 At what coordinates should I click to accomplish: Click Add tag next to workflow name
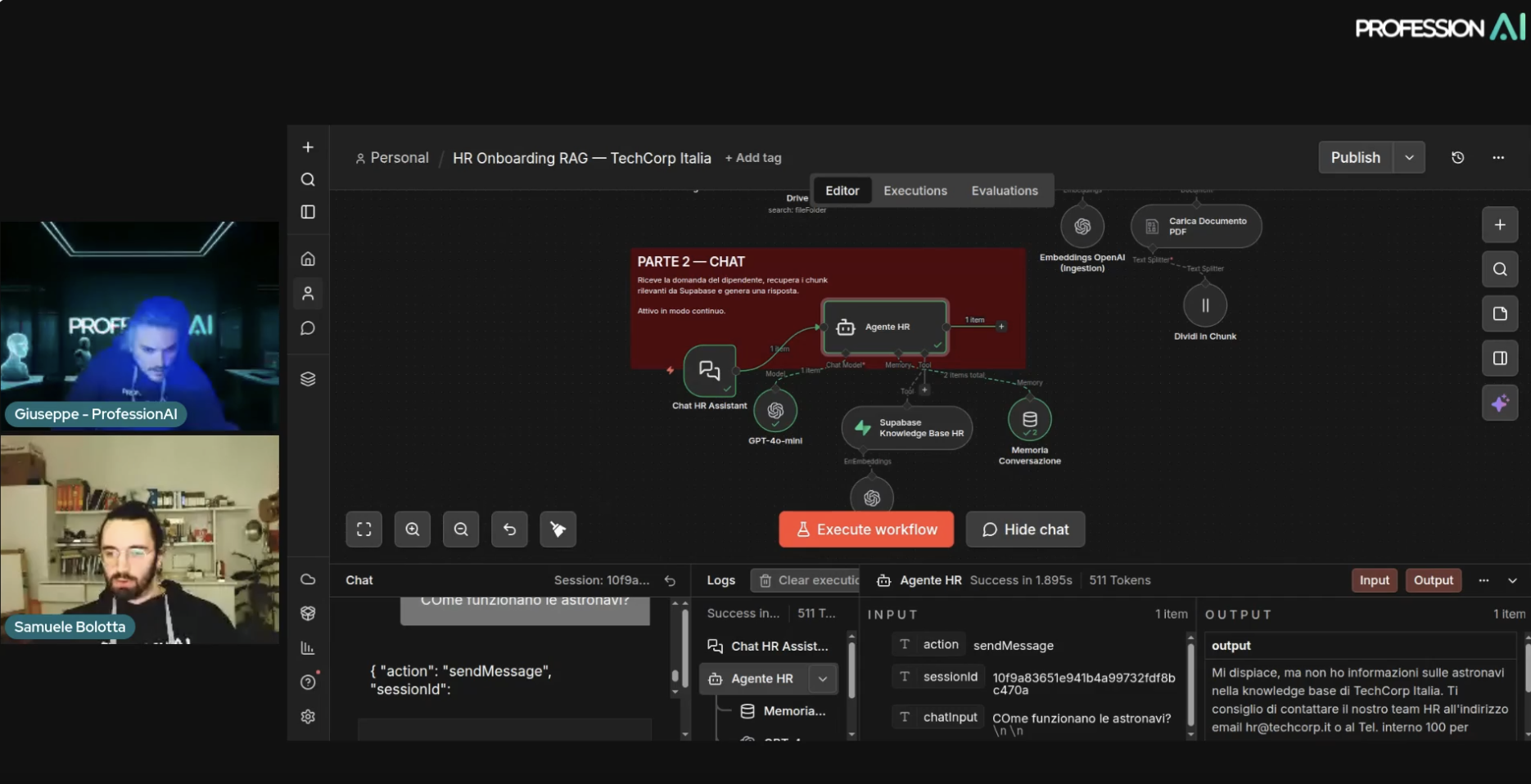coord(753,158)
